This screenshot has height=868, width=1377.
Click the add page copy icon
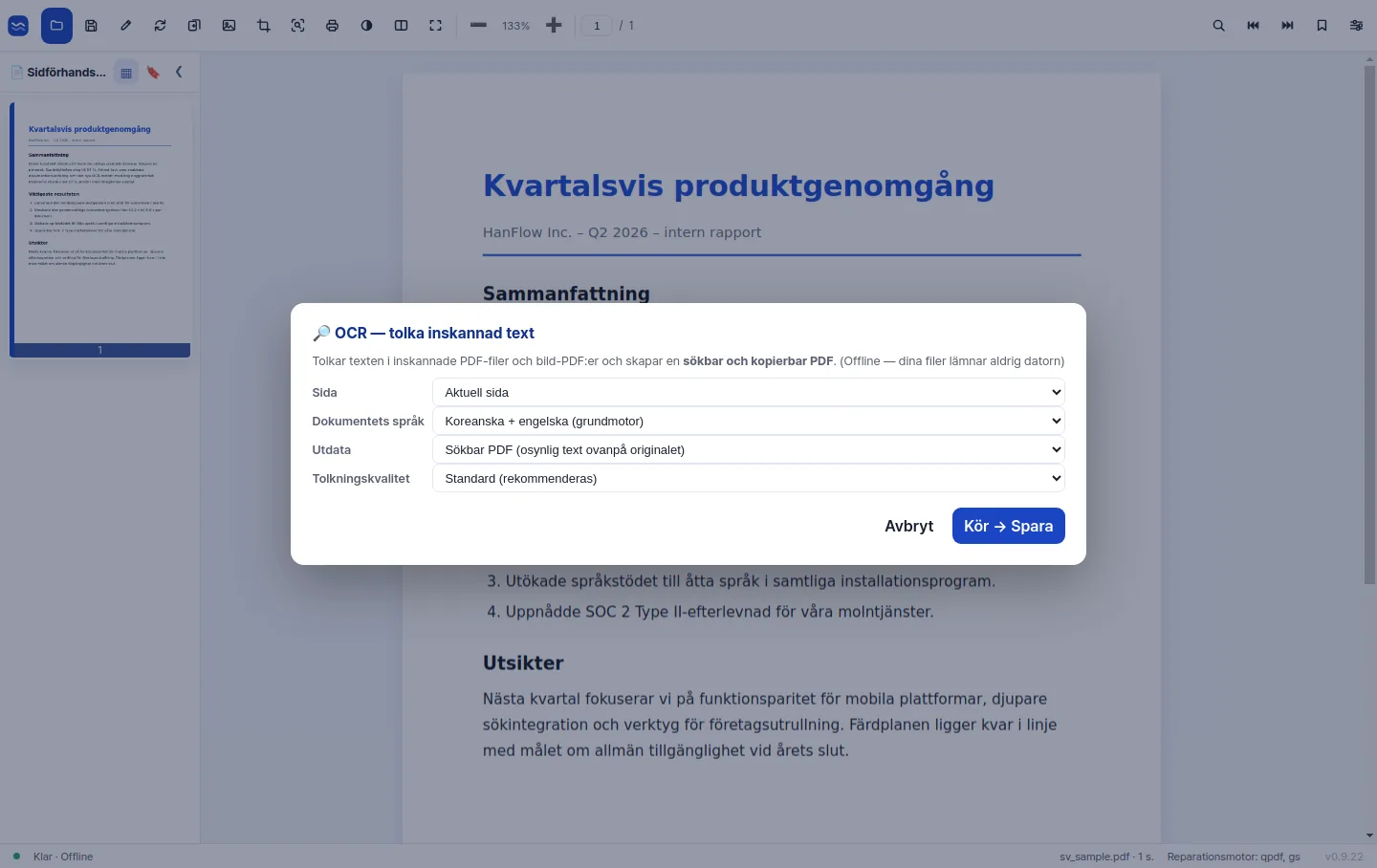pyautogui.click(x=194, y=26)
